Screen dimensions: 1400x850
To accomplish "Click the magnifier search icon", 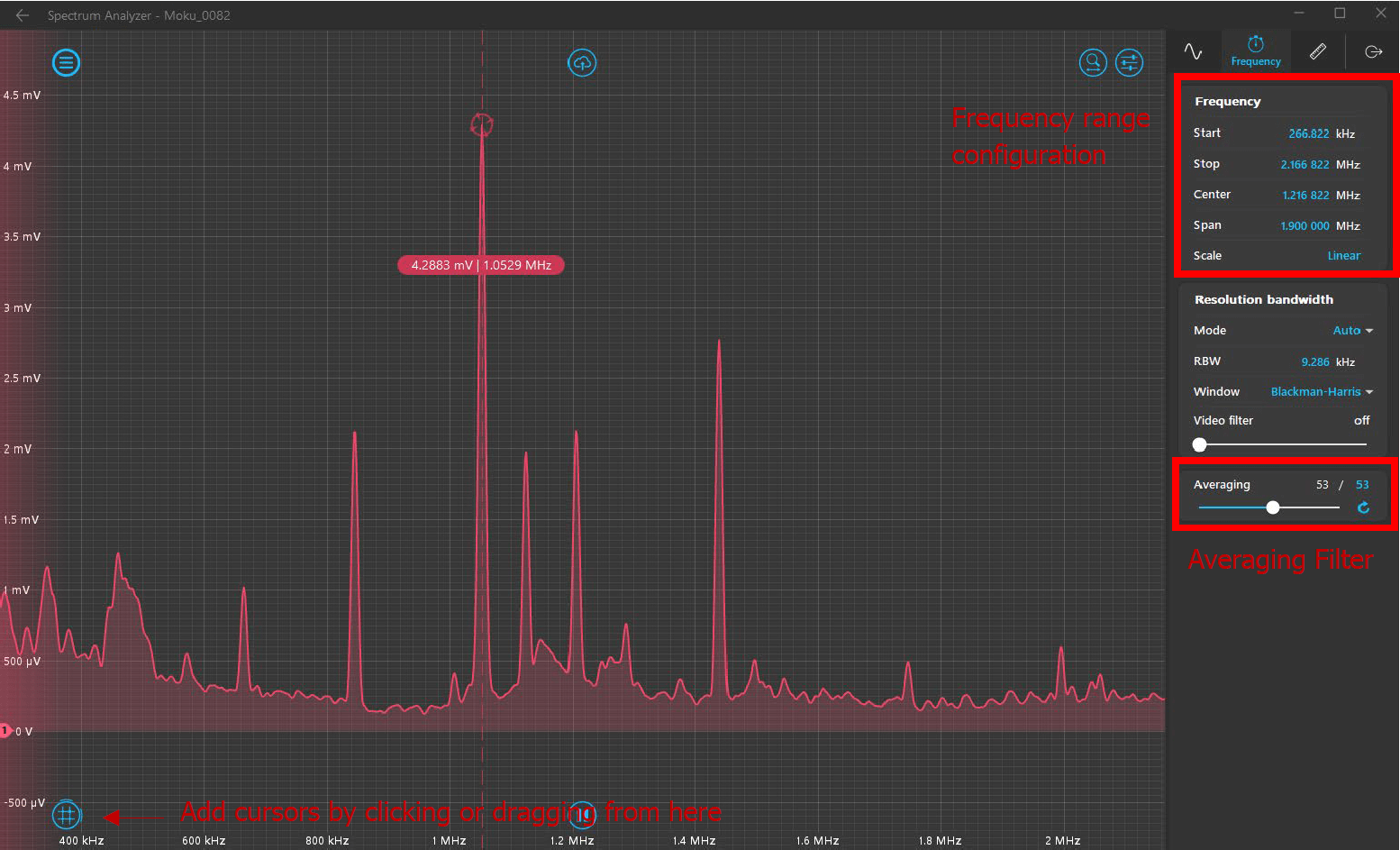I will tap(1093, 63).
